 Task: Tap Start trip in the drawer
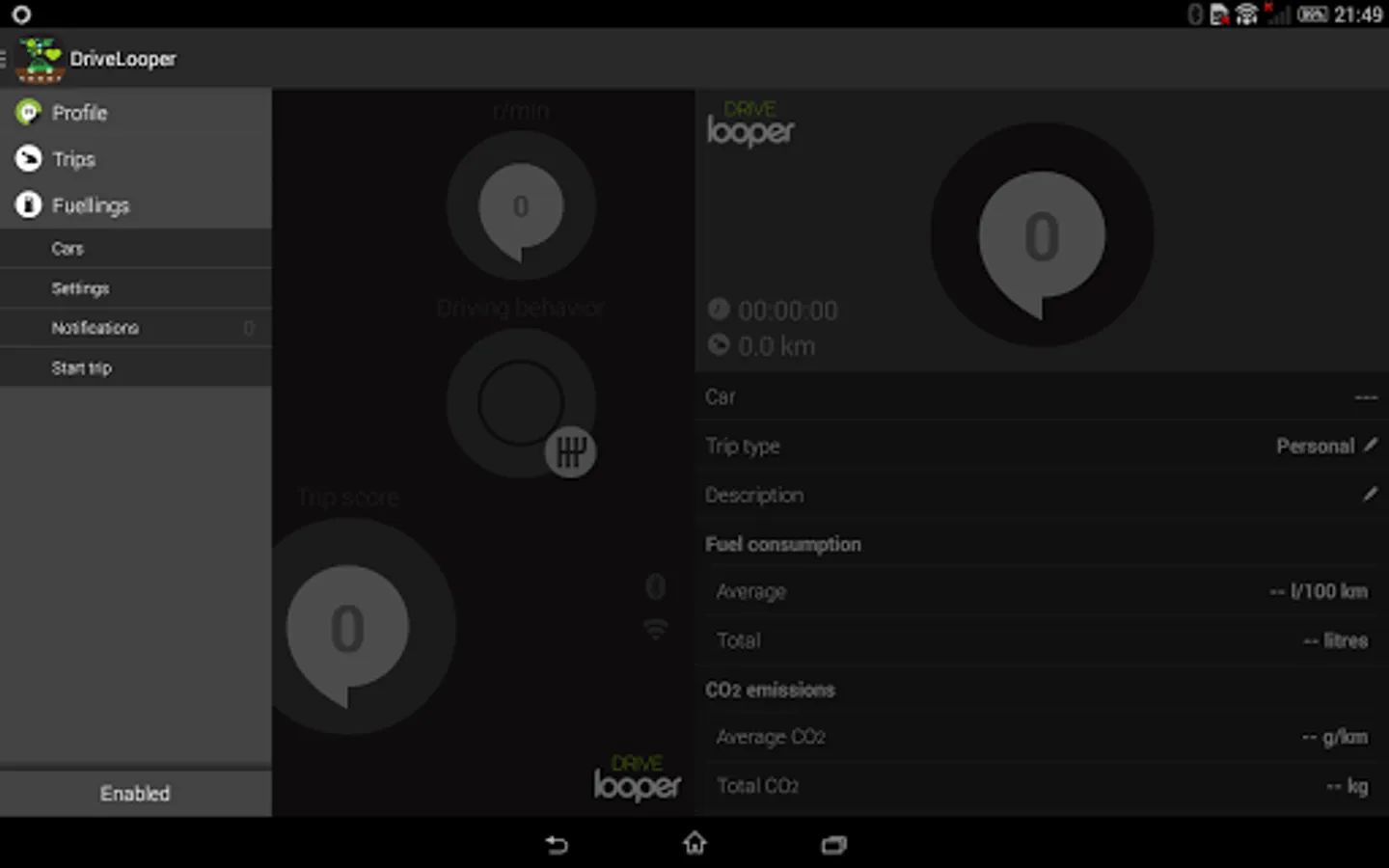135,367
